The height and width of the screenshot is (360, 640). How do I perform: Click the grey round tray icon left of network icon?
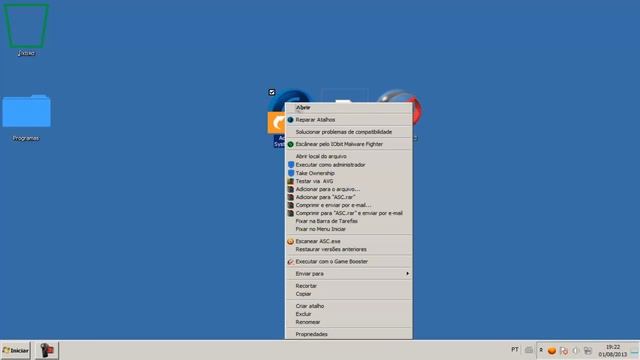click(x=576, y=351)
